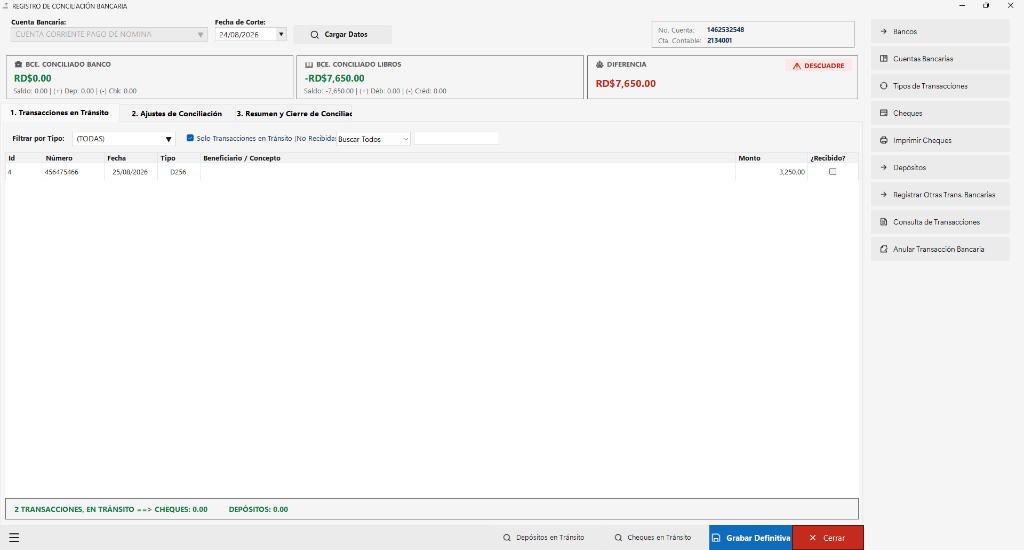Open the Consulta de Transacciones sidebar item
This screenshot has width=1024, height=550.
coord(940,222)
